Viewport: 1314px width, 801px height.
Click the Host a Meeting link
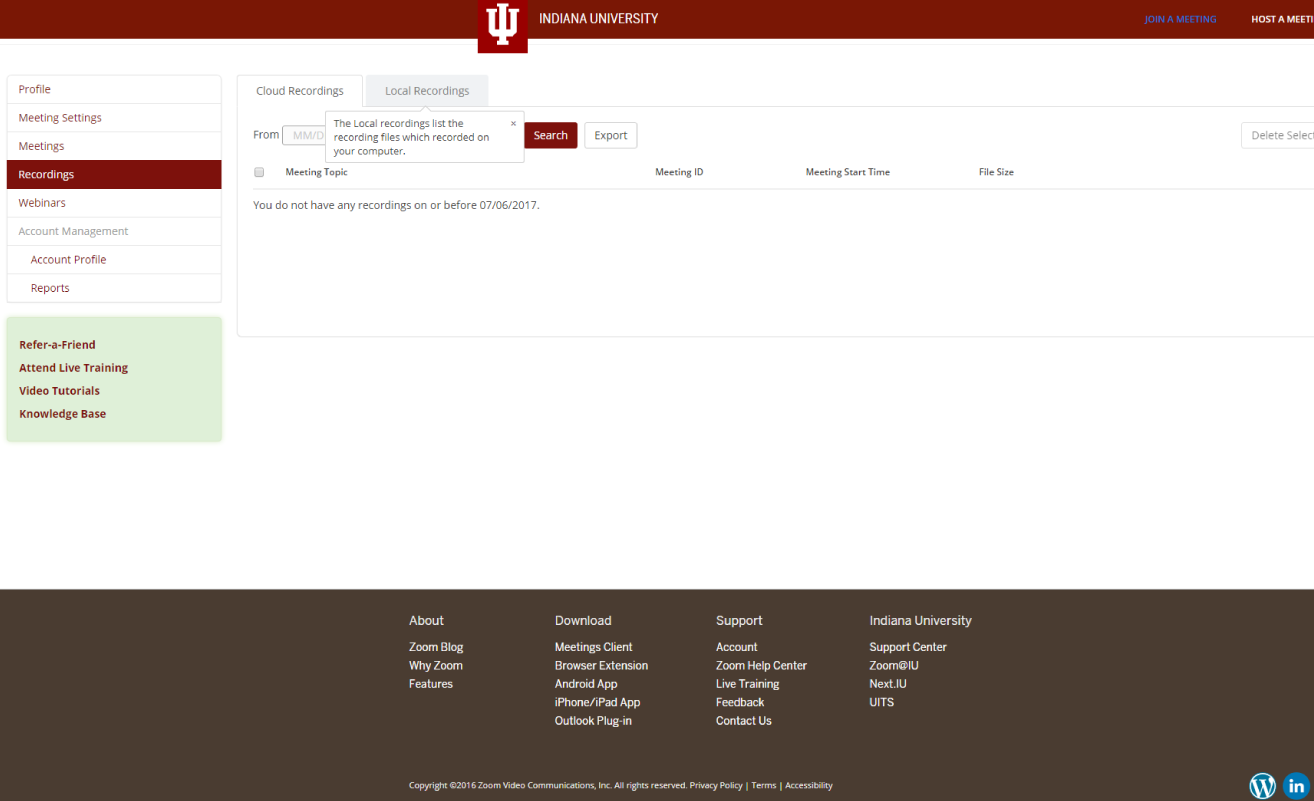coord(1282,19)
